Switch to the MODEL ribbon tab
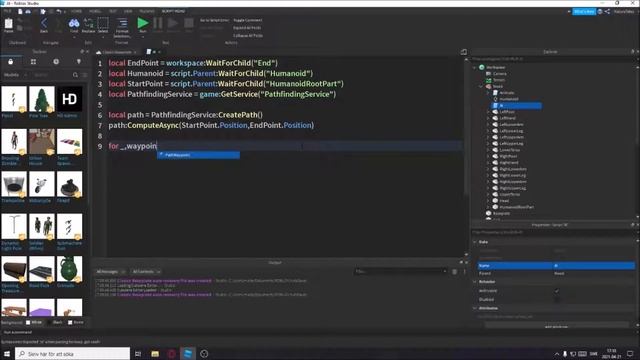This screenshot has width=640, height=360. pos(95,11)
